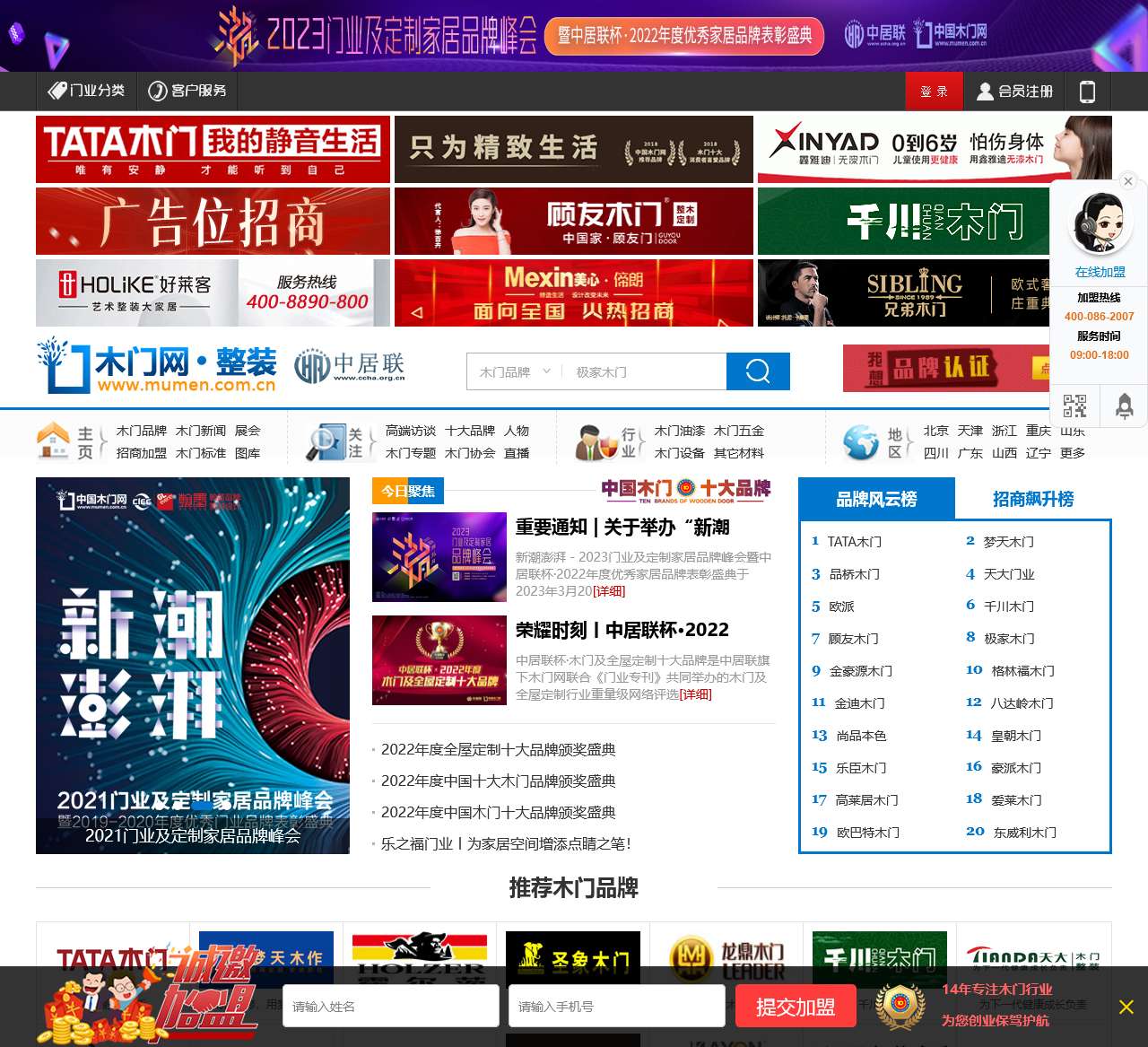Open the 中居联 logo link
Screen dimensions: 1148x1047
pyautogui.click(x=350, y=366)
